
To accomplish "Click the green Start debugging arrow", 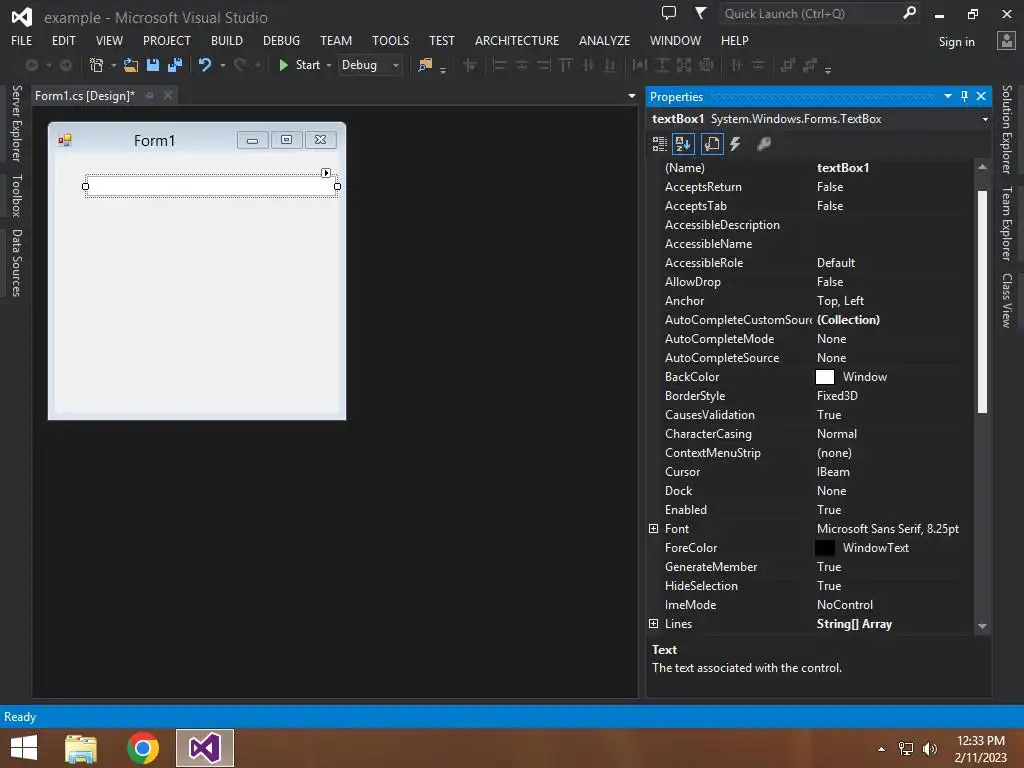I will [283, 65].
